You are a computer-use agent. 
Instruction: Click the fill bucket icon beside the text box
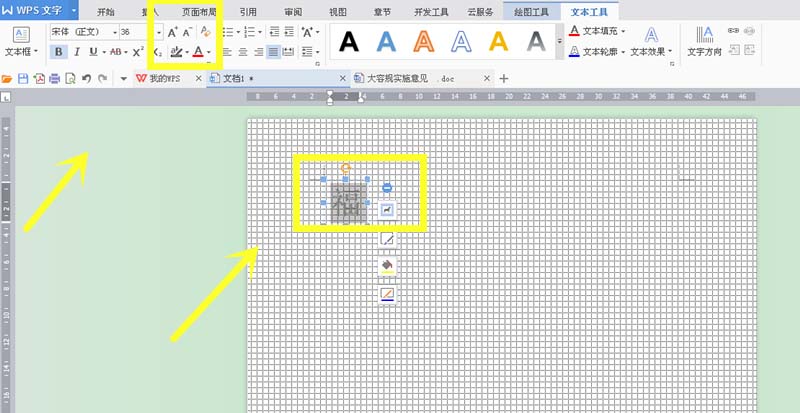[x=387, y=266]
